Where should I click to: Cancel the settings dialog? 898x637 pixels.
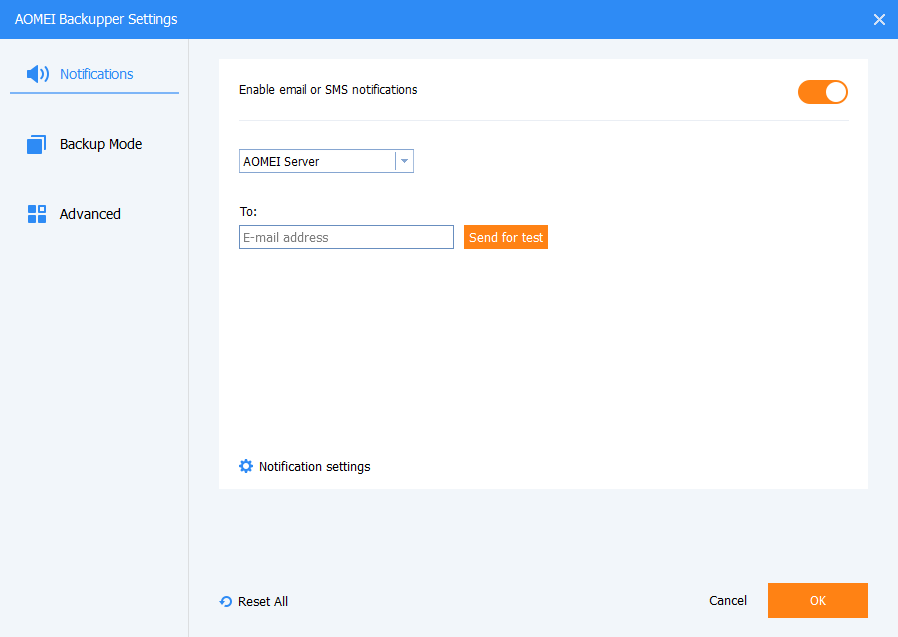click(728, 601)
